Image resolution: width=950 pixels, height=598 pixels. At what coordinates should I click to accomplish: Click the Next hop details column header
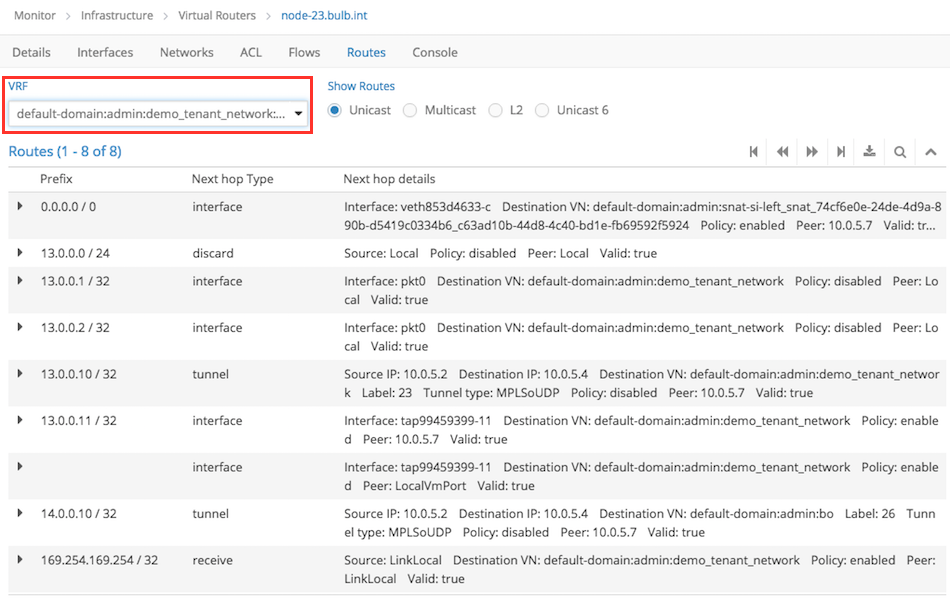tap(390, 179)
